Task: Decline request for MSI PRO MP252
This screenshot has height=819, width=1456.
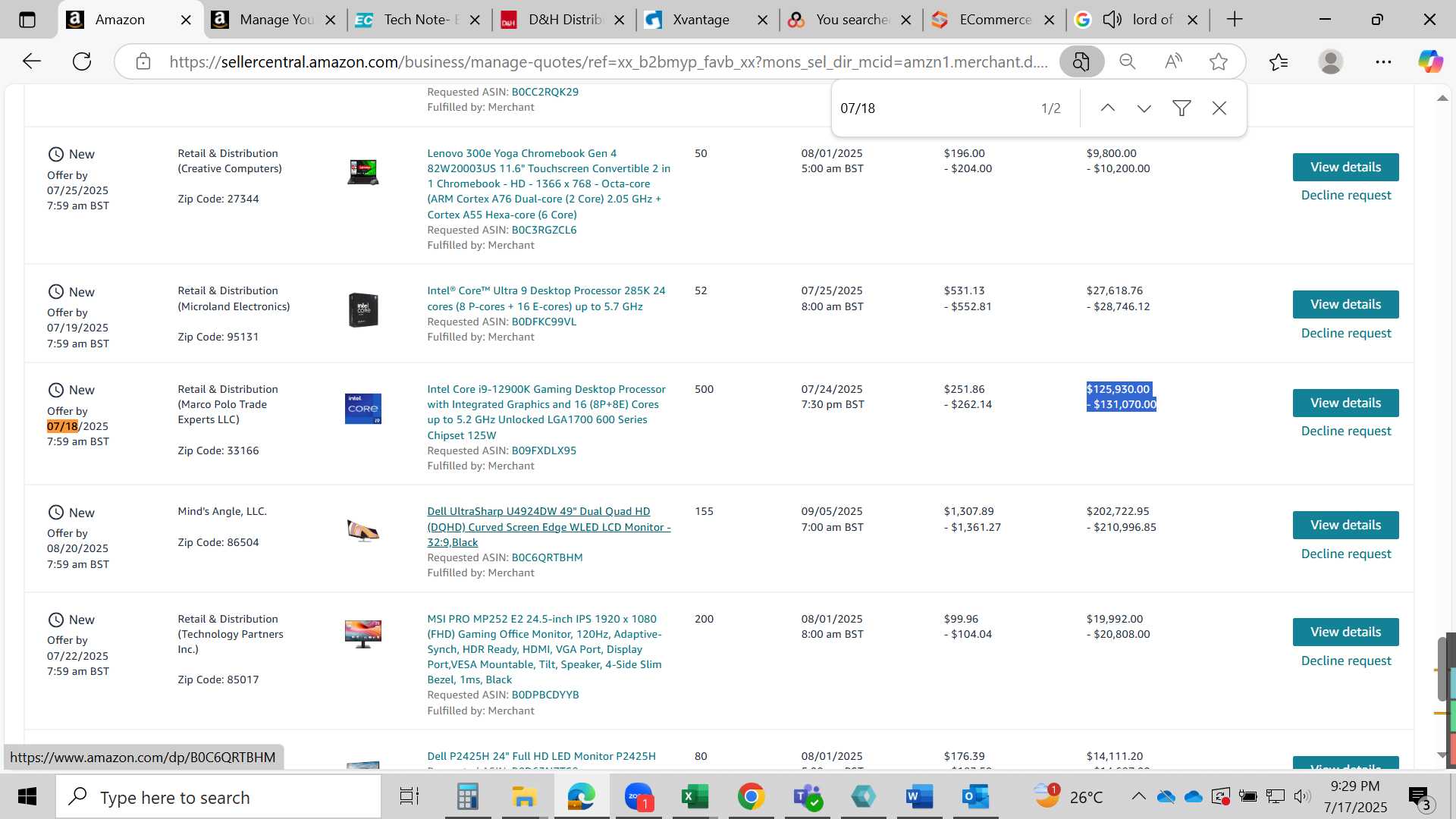Action: (1345, 661)
